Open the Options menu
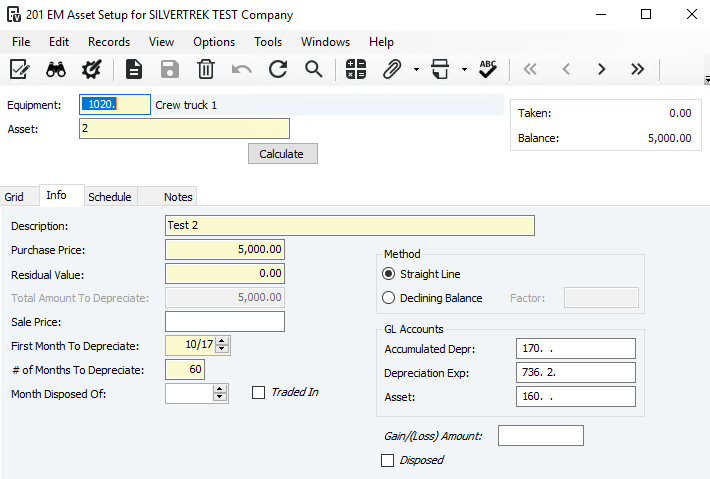710x479 pixels. coord(214,42)
